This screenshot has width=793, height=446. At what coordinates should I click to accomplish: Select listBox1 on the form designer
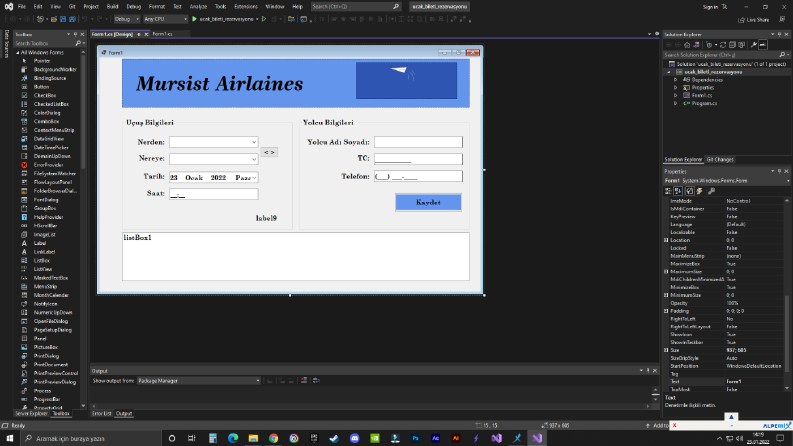(x=296, y=256)
